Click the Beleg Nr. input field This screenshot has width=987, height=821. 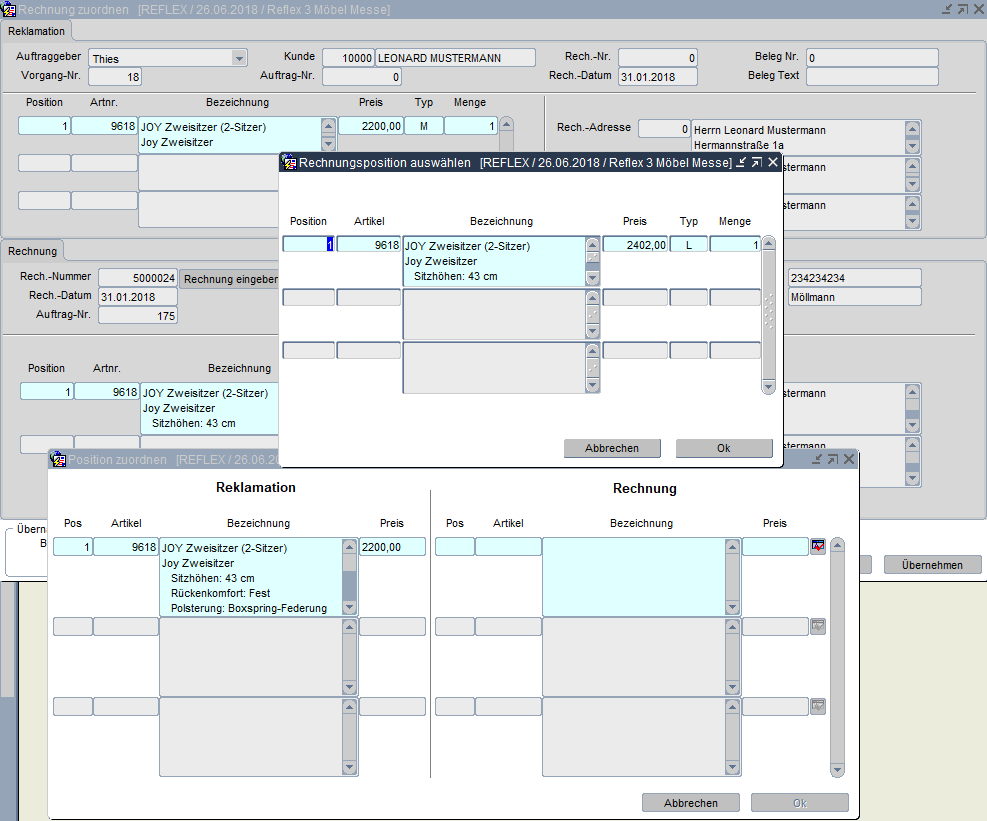pyautogui.click(x=871, y=58)
